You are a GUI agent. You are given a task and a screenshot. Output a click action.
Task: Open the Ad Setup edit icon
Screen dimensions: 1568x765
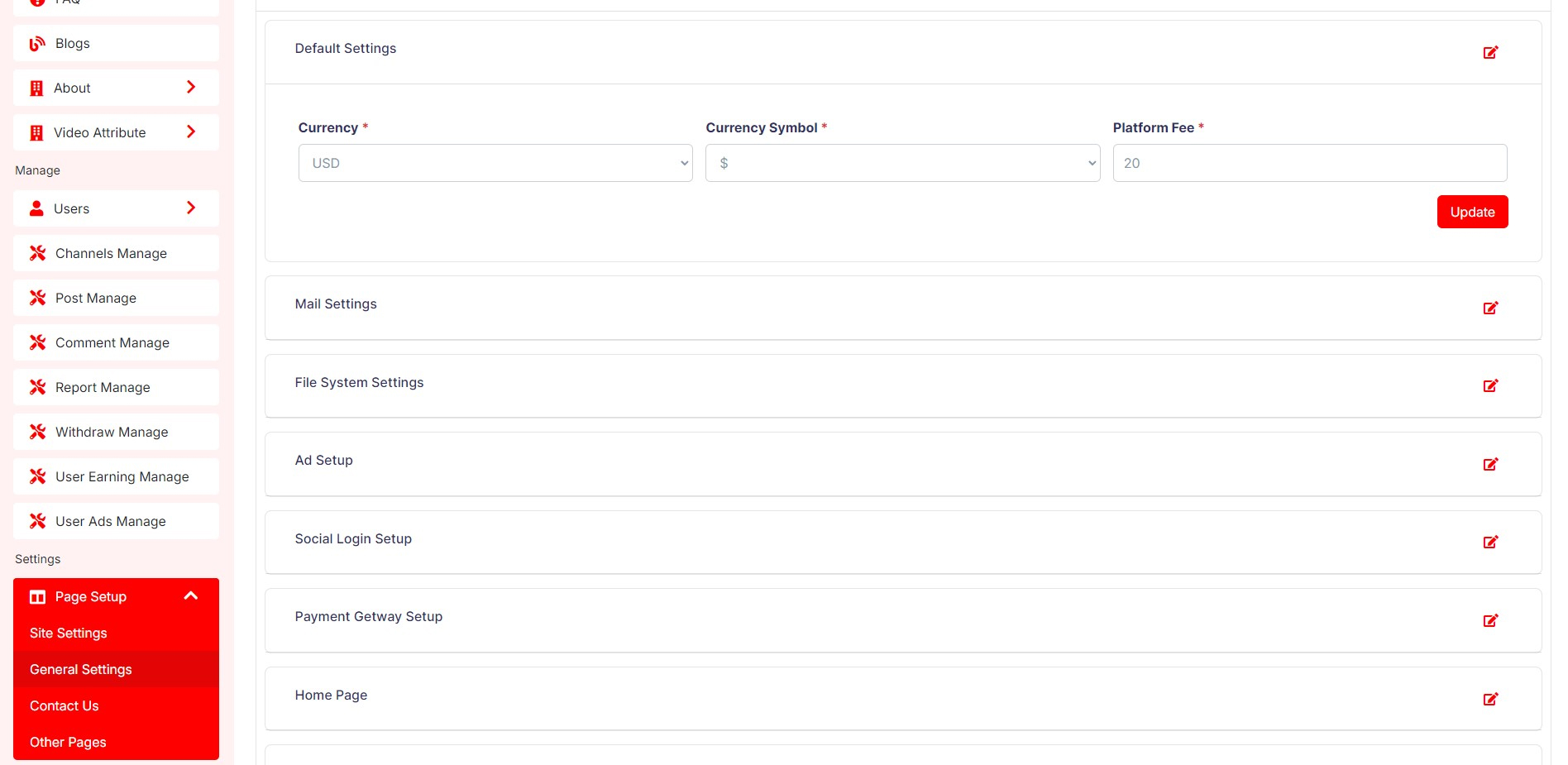coord(1490,464)
